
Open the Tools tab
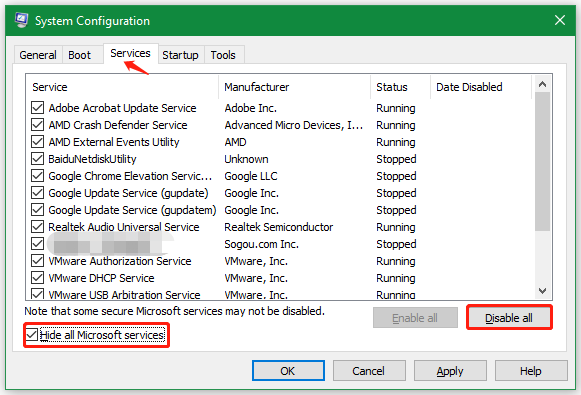click(223, 55)
